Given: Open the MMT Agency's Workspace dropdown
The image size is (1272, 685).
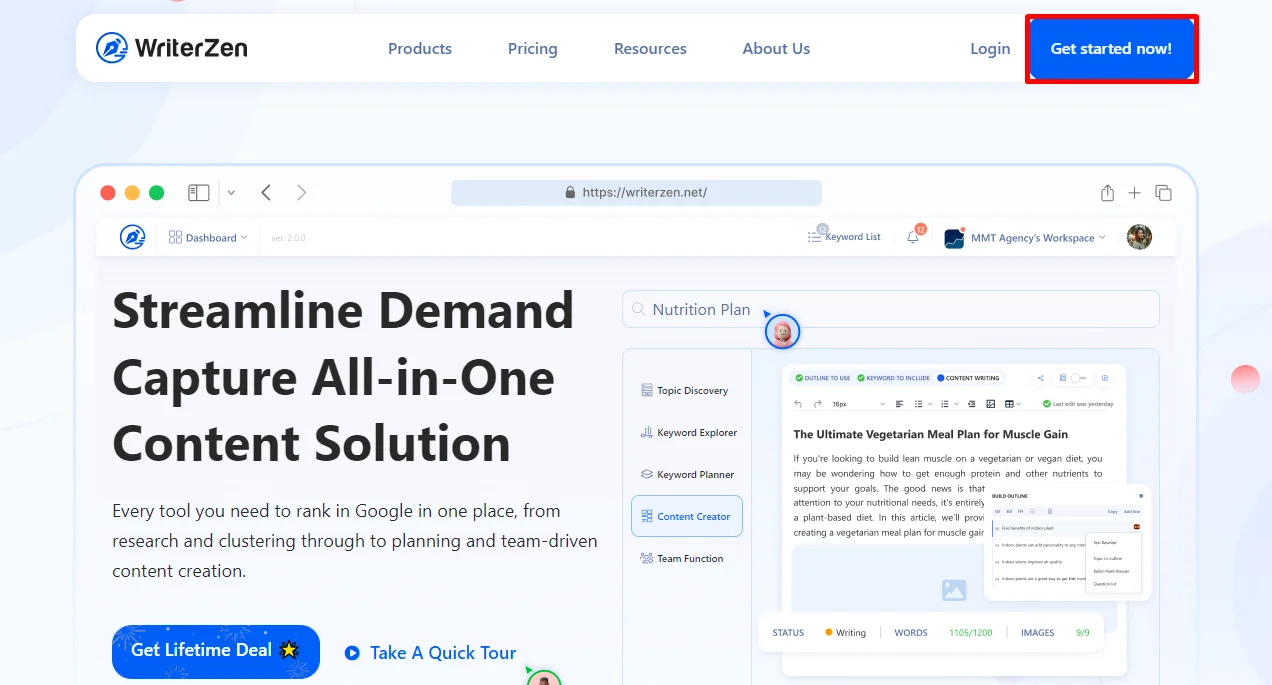Looking at the screenshot, I should pos(1026,238).
